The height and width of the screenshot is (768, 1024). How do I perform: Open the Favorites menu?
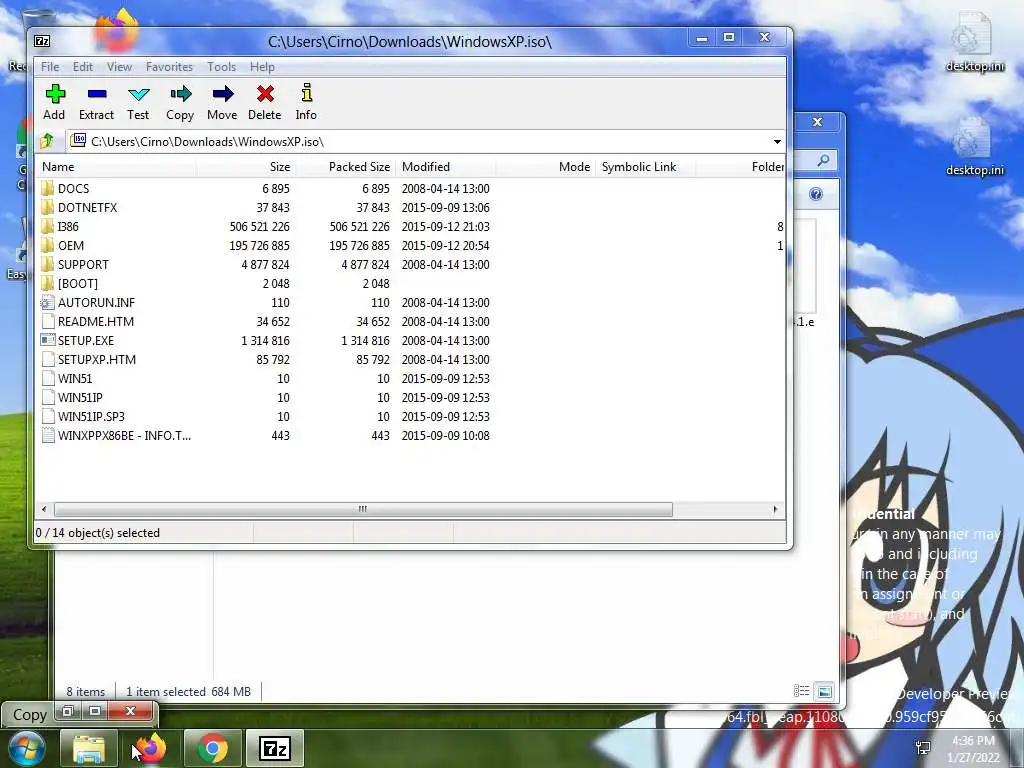169,67
